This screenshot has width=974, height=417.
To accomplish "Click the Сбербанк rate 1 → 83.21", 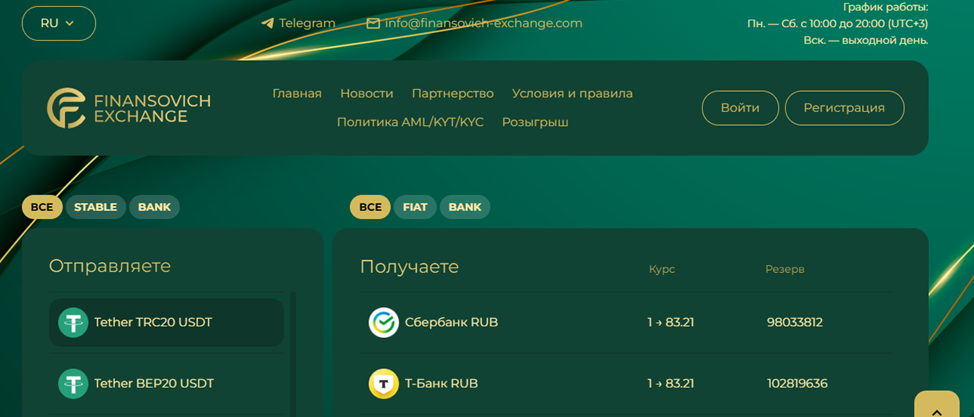I will [670, 323].
